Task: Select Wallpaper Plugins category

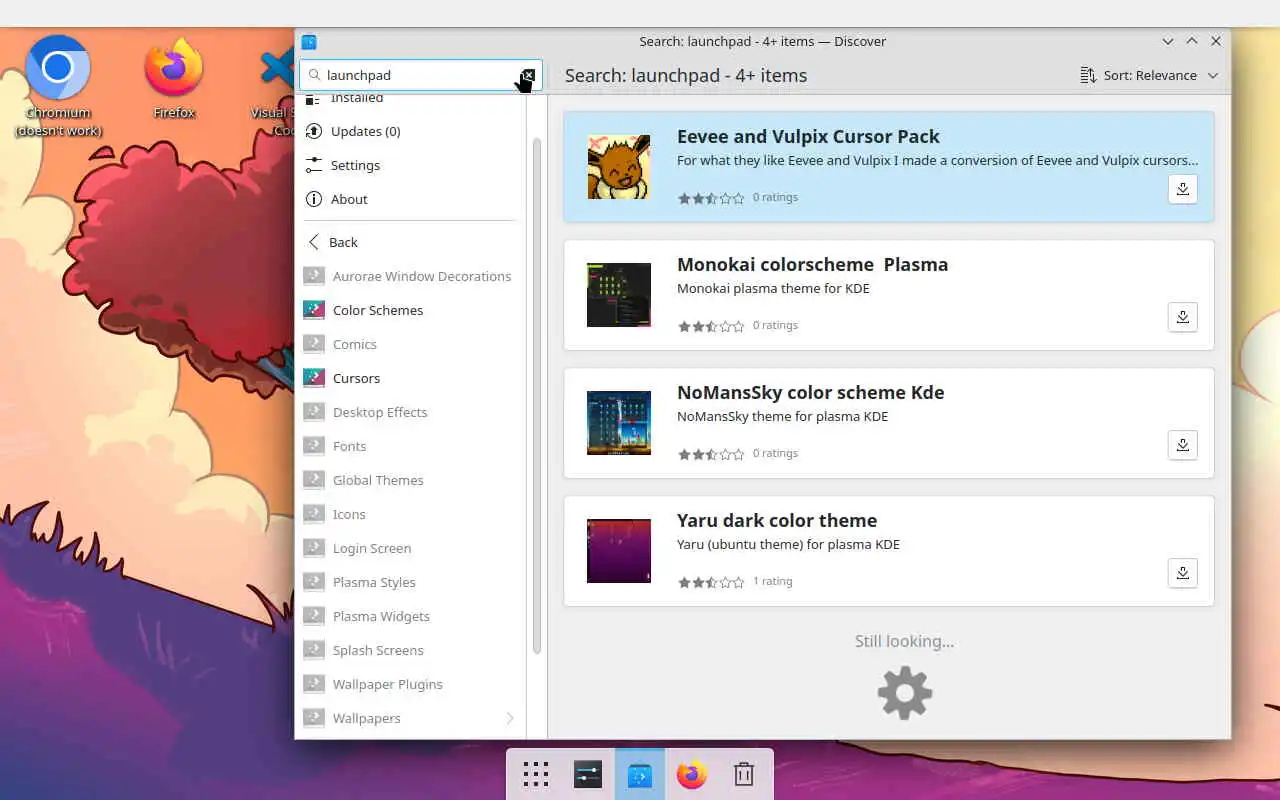Action: [x=410, y=684]
